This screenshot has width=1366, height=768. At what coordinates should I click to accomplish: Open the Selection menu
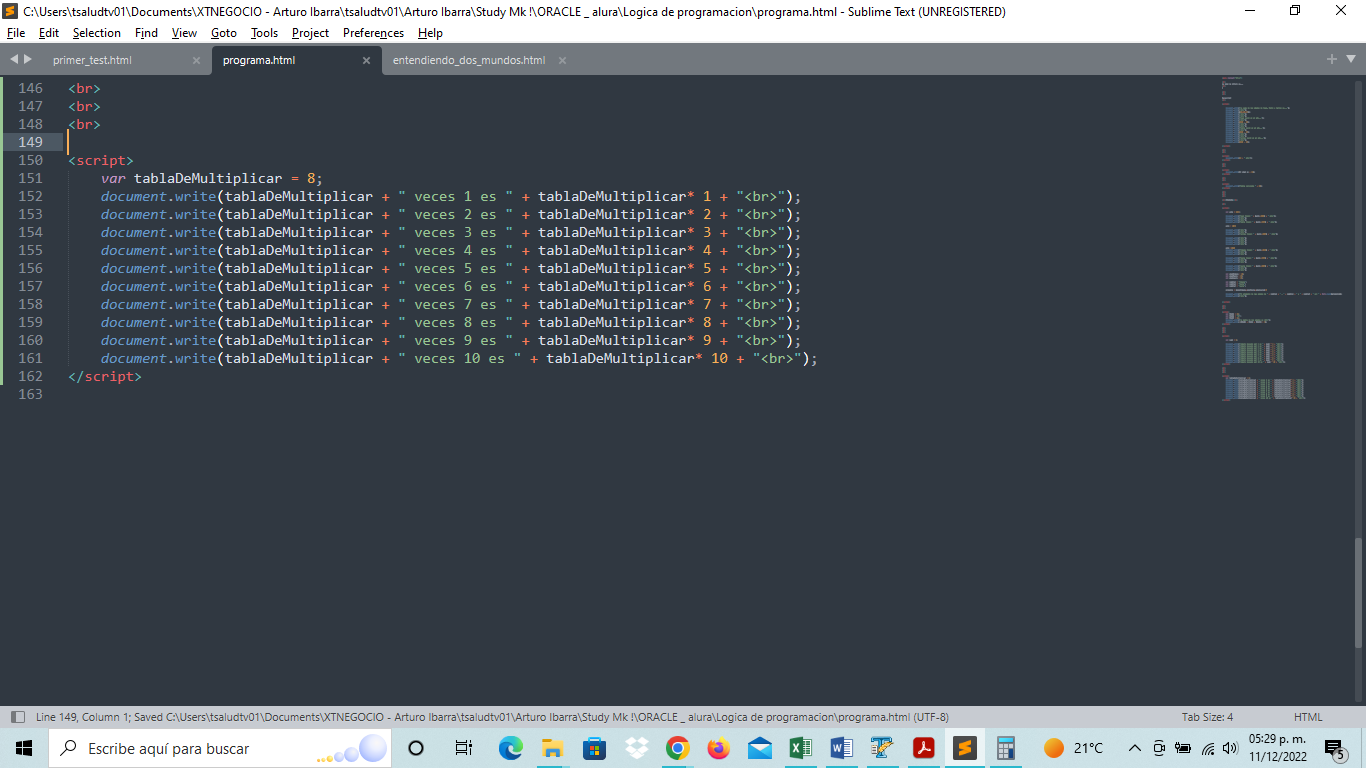click(x=97, y=33)
